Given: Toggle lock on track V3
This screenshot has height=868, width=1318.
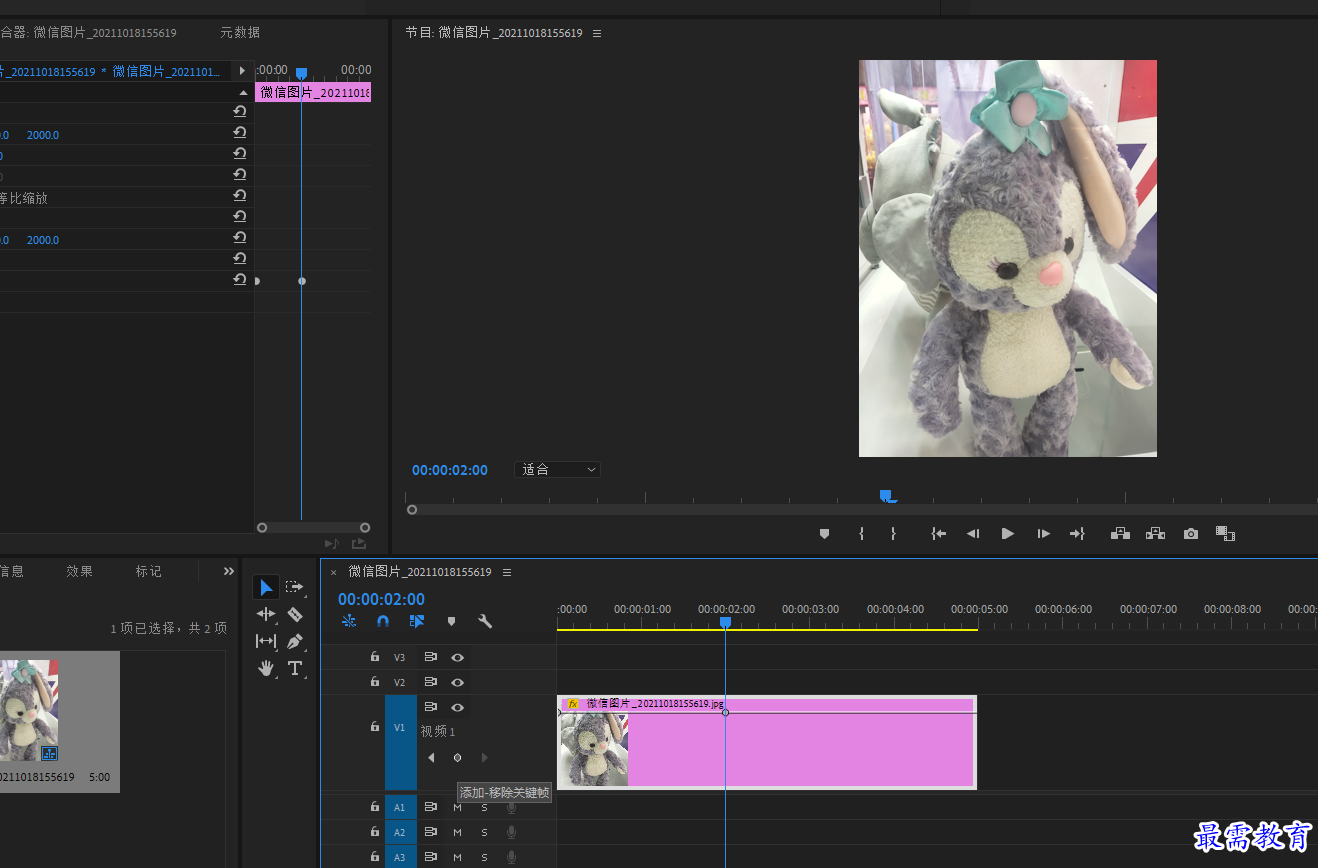Looking at the screenshot, I should coord(374,657).
